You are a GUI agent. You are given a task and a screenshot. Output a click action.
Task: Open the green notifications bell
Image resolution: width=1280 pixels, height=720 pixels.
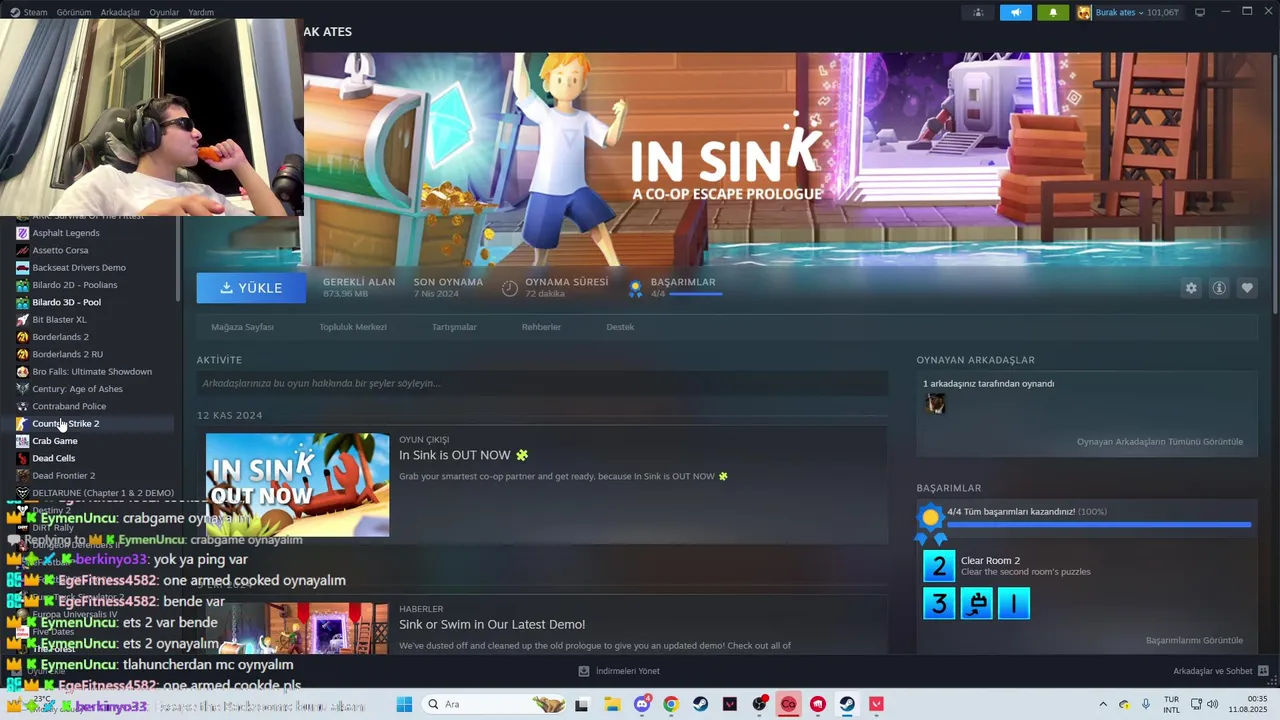[x=1053, y=12]
